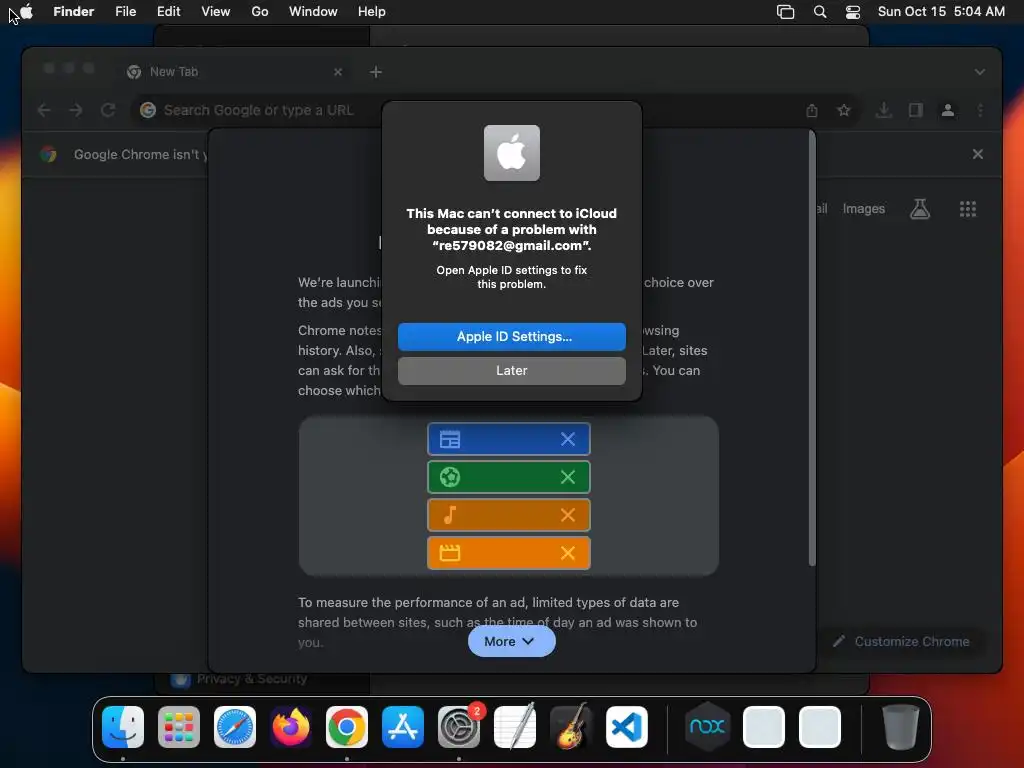Open Google Chrome from the Dock
The width and height of the screenshot is (1024, 768).
point(347,727)
